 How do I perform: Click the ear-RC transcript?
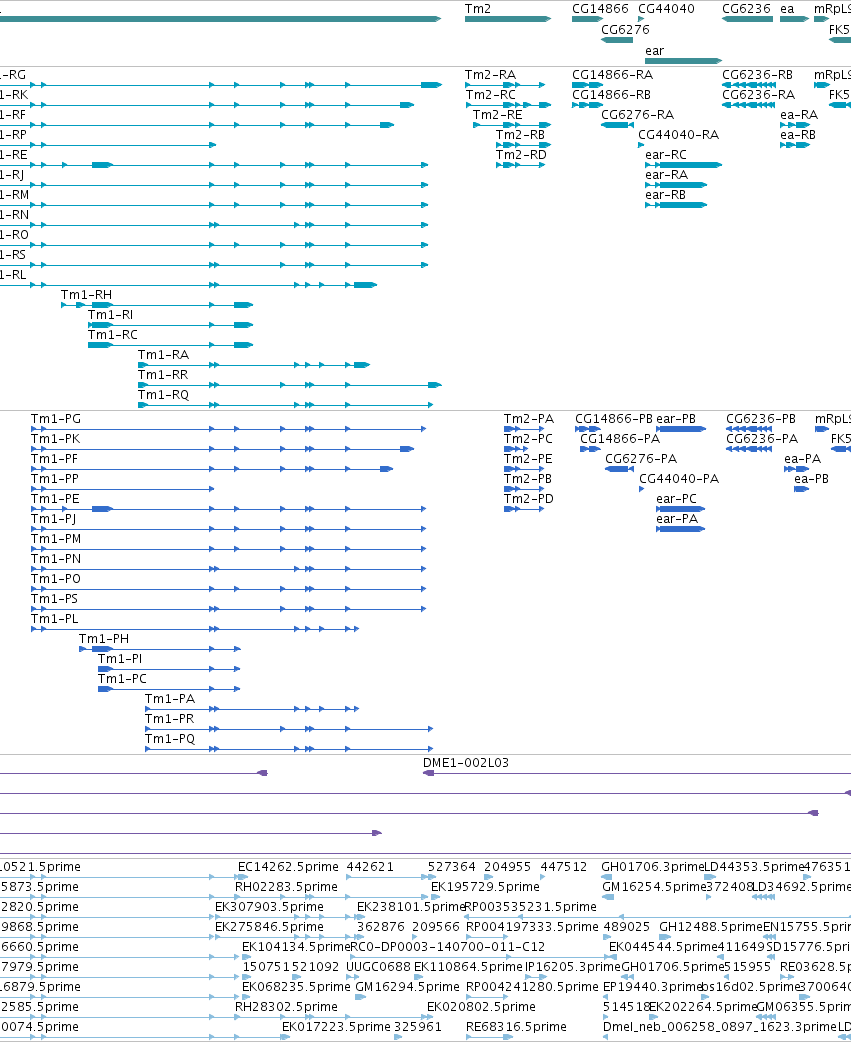tap(683, 165)
